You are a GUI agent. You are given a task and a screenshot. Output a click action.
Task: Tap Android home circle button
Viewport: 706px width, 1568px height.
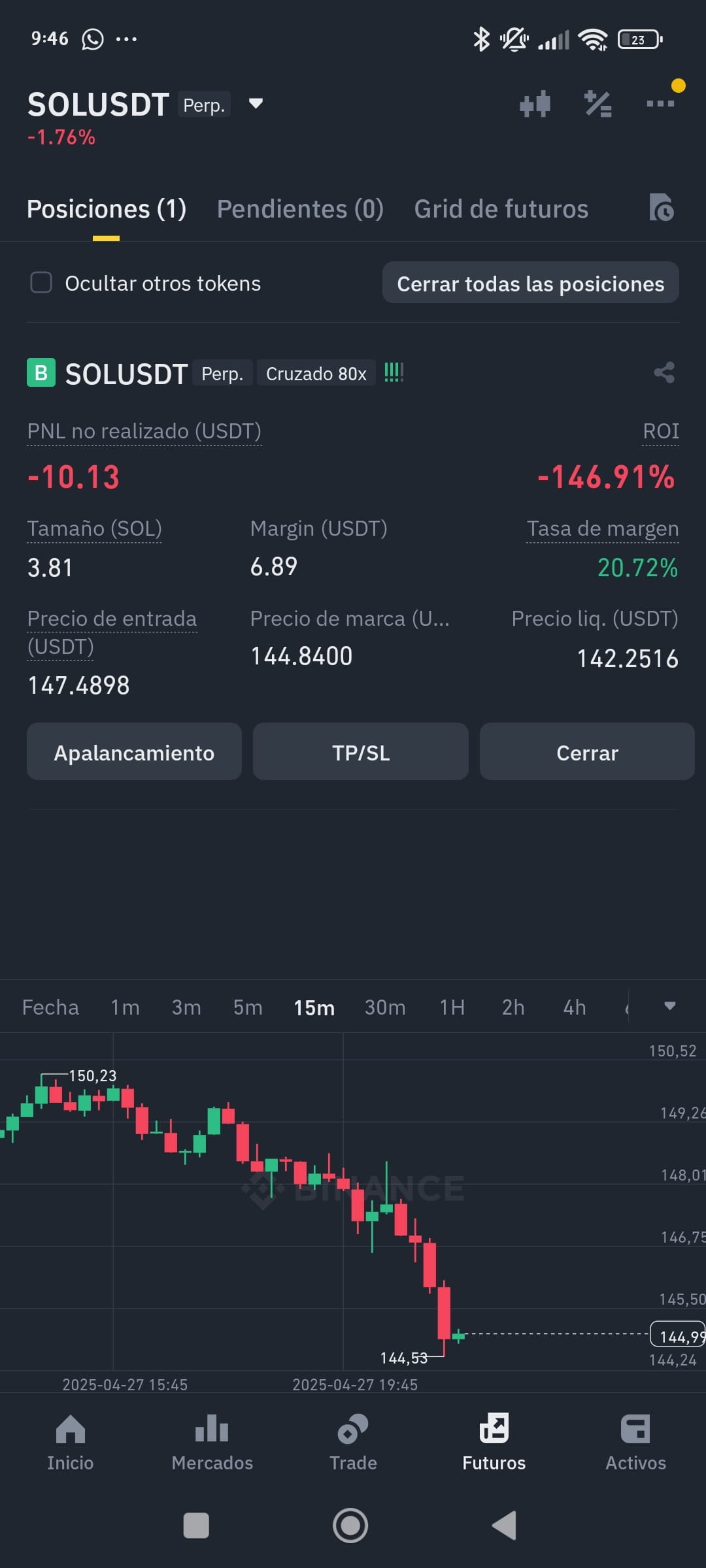pyautogui.click(x=350, y=1526)
